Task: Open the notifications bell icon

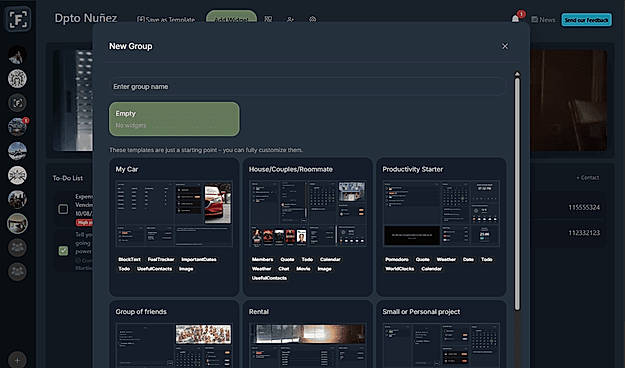Action: pos(515,19)
